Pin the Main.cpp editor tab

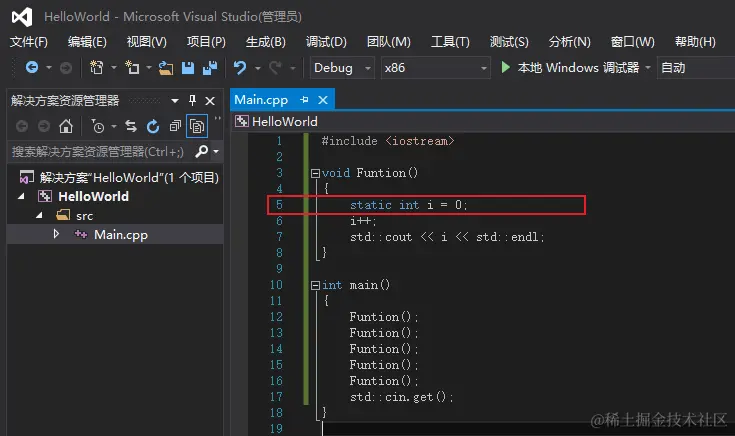point(304,100)
